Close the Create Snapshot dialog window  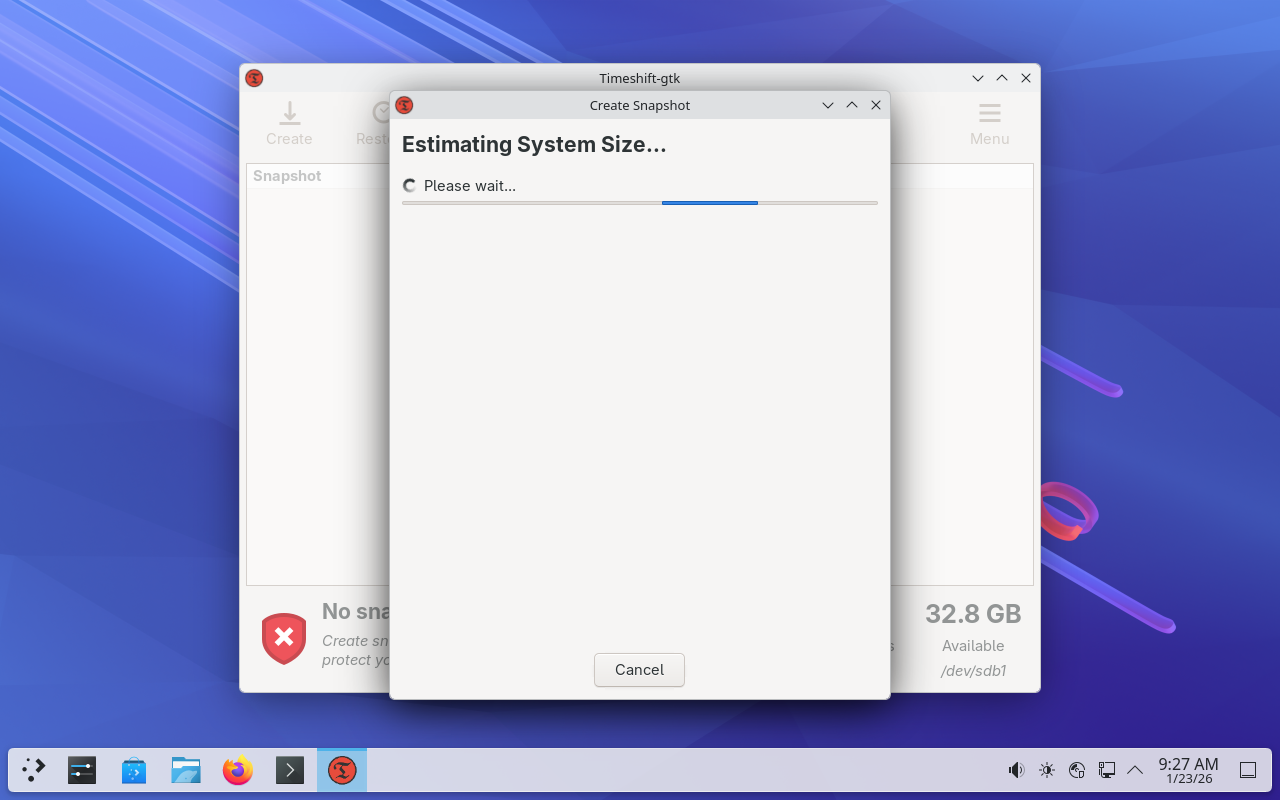pos(876,105)
